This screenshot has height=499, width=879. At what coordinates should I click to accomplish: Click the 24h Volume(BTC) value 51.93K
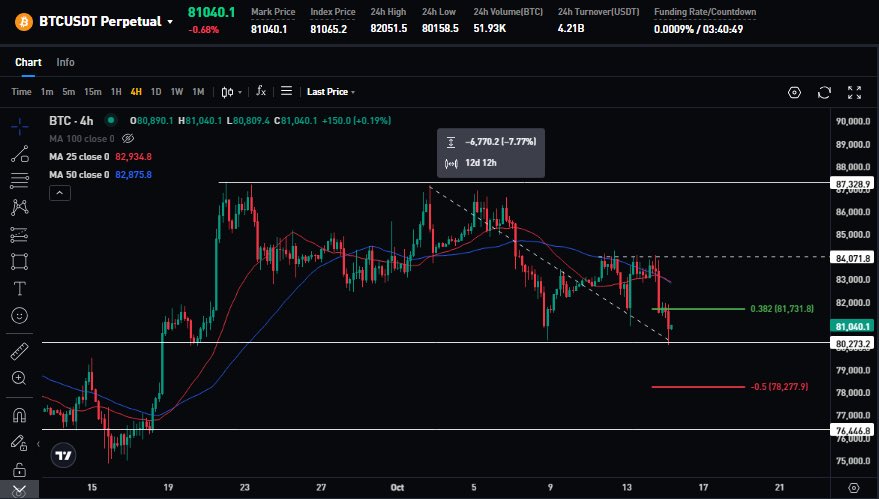[490, 29]
